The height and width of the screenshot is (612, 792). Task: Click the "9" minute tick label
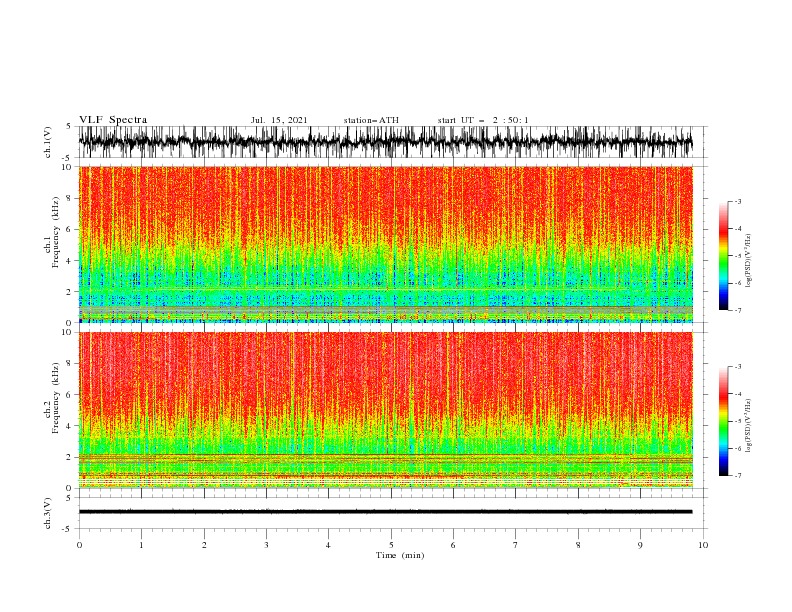[640, 545]
